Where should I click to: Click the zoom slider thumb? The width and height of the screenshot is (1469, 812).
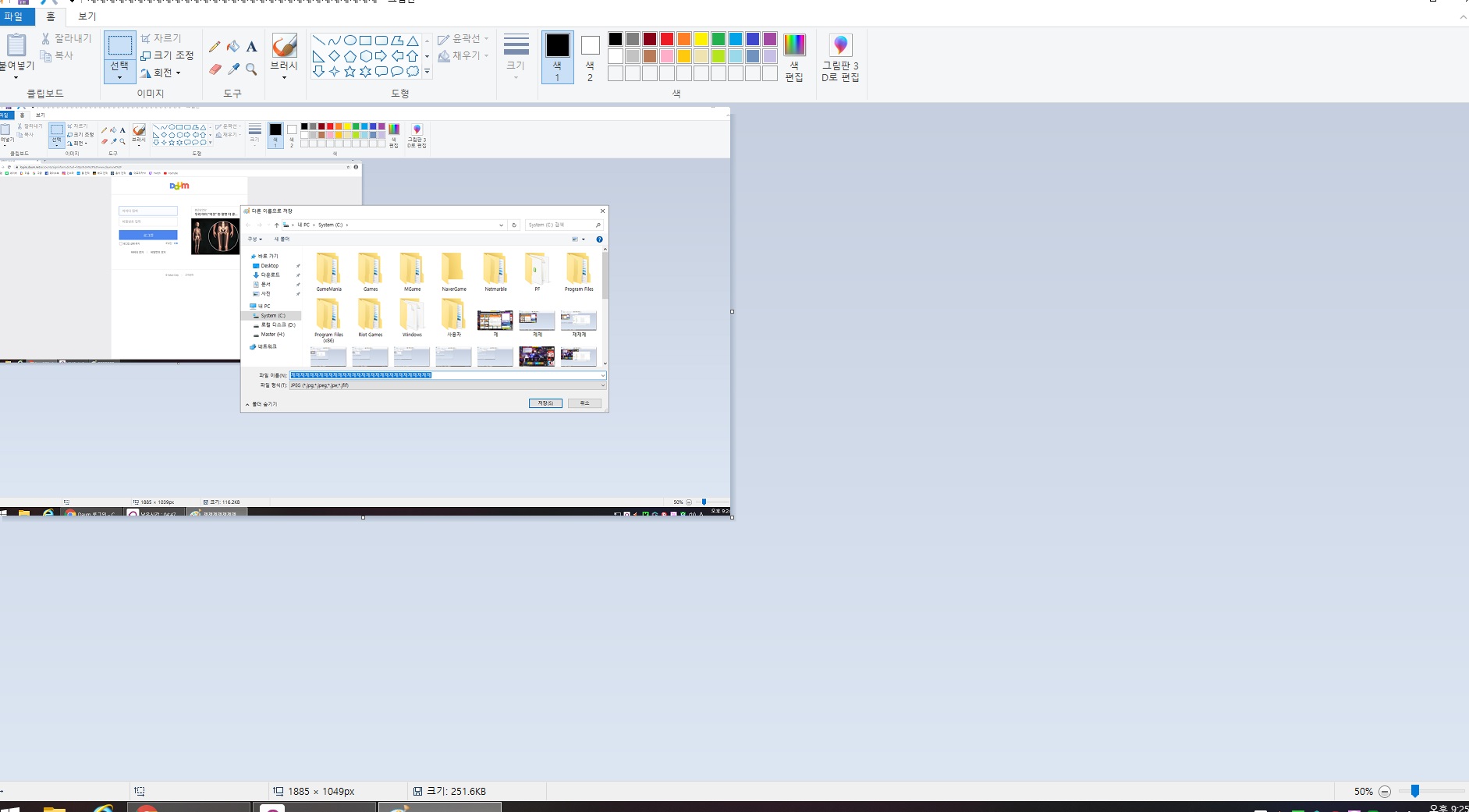(x=1414, y=791)
